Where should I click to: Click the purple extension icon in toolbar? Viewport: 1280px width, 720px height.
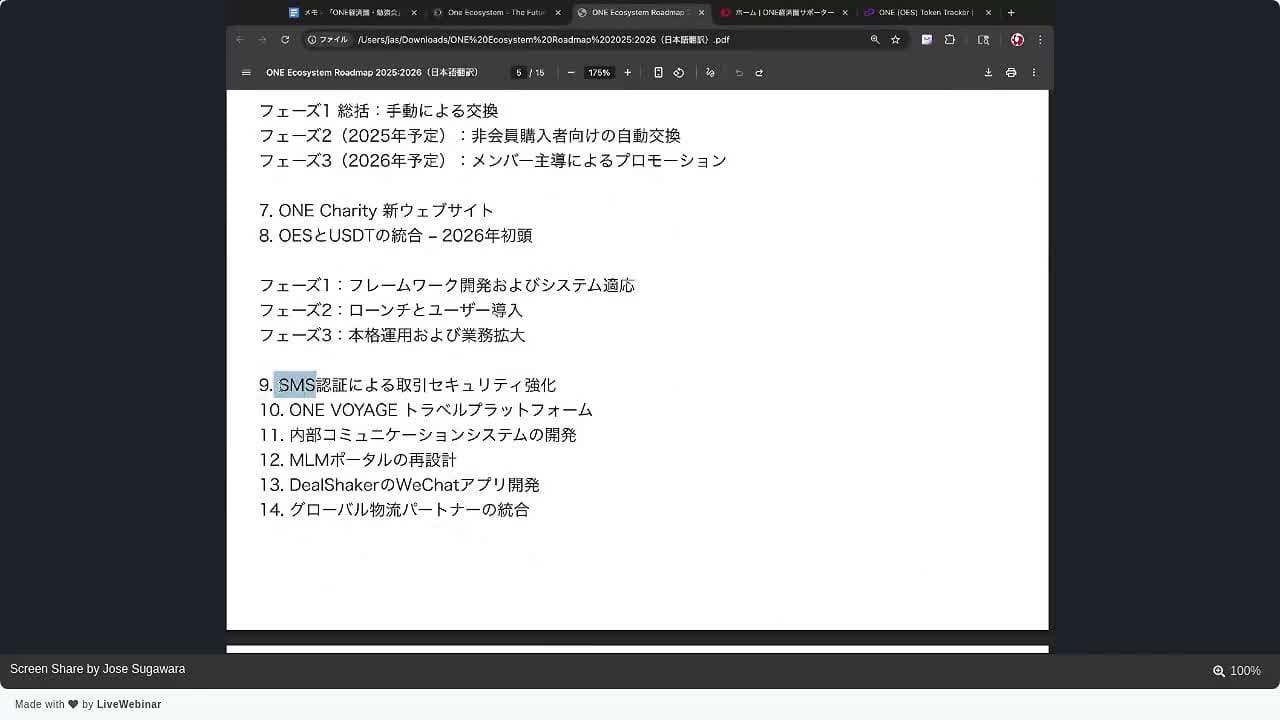pos(927,40)
